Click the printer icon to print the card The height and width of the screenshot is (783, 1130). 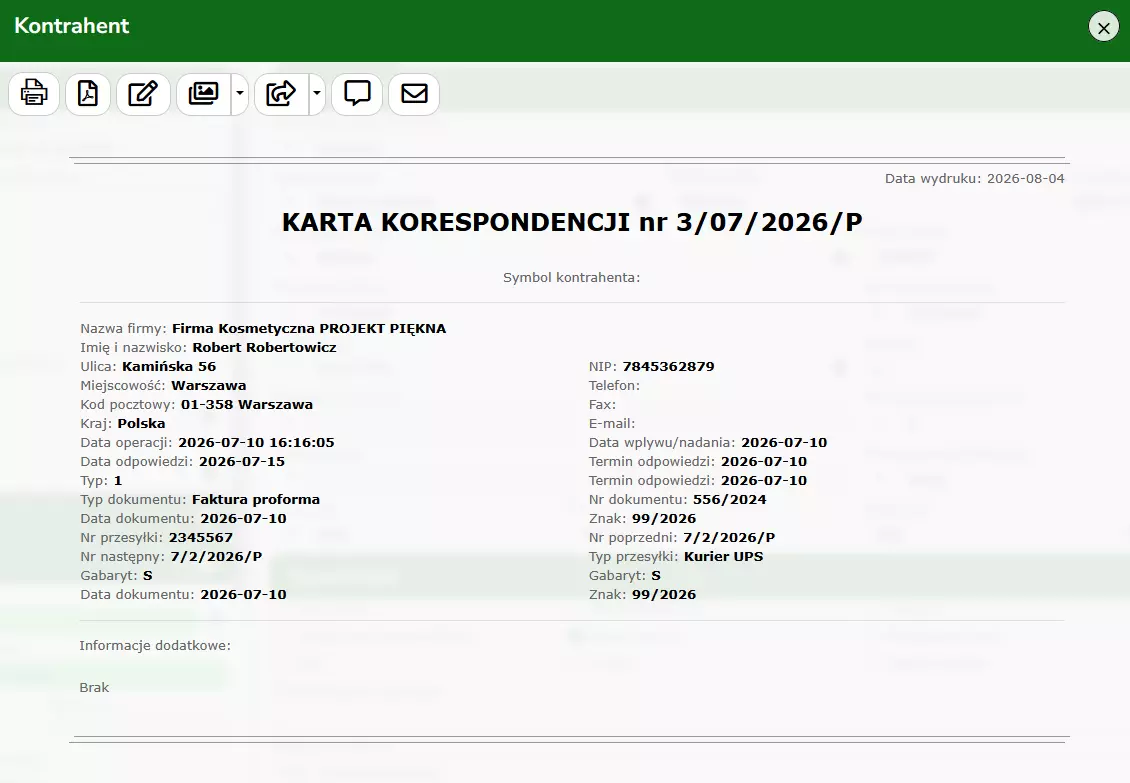[34, 94]
